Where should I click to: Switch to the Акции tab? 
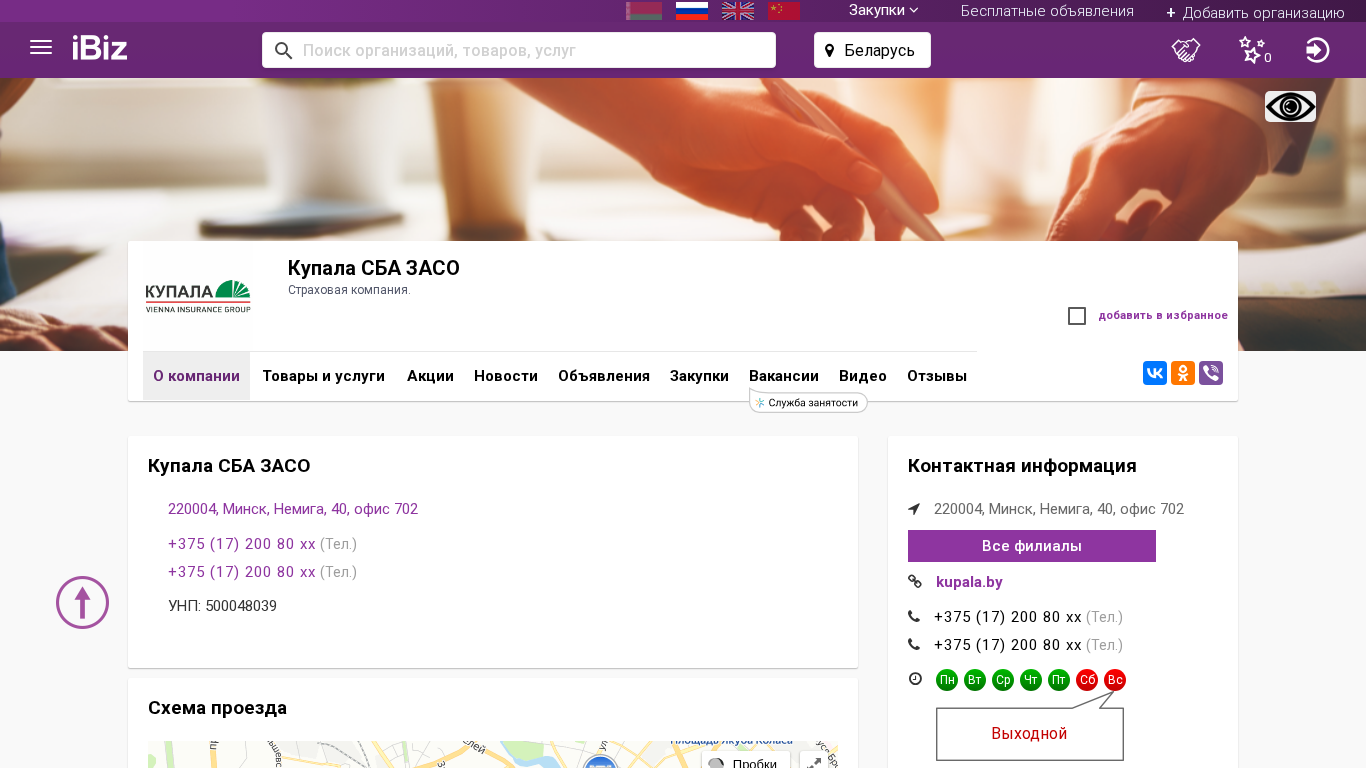430,376
